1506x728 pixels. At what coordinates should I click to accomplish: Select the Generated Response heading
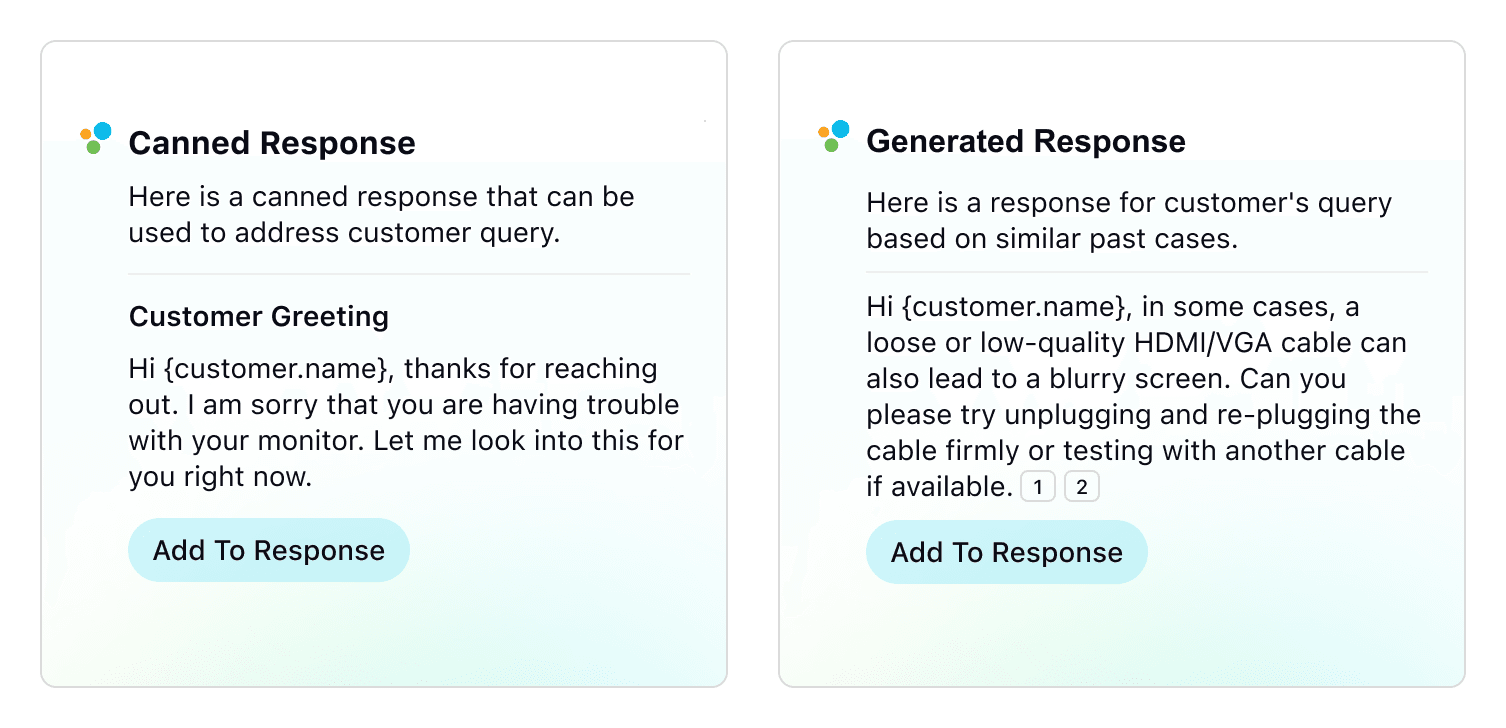coord(1025,141)
